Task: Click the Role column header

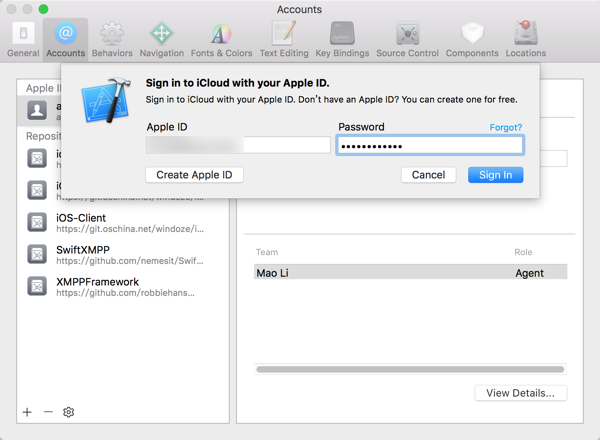Action: pos(523,252)
